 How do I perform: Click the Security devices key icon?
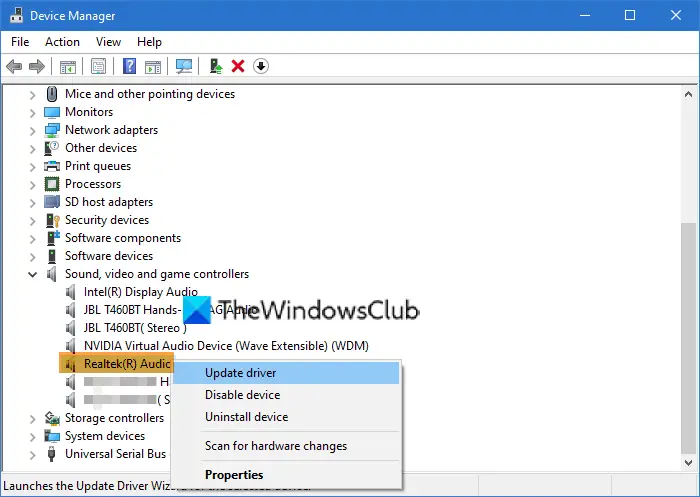point(52,220)
